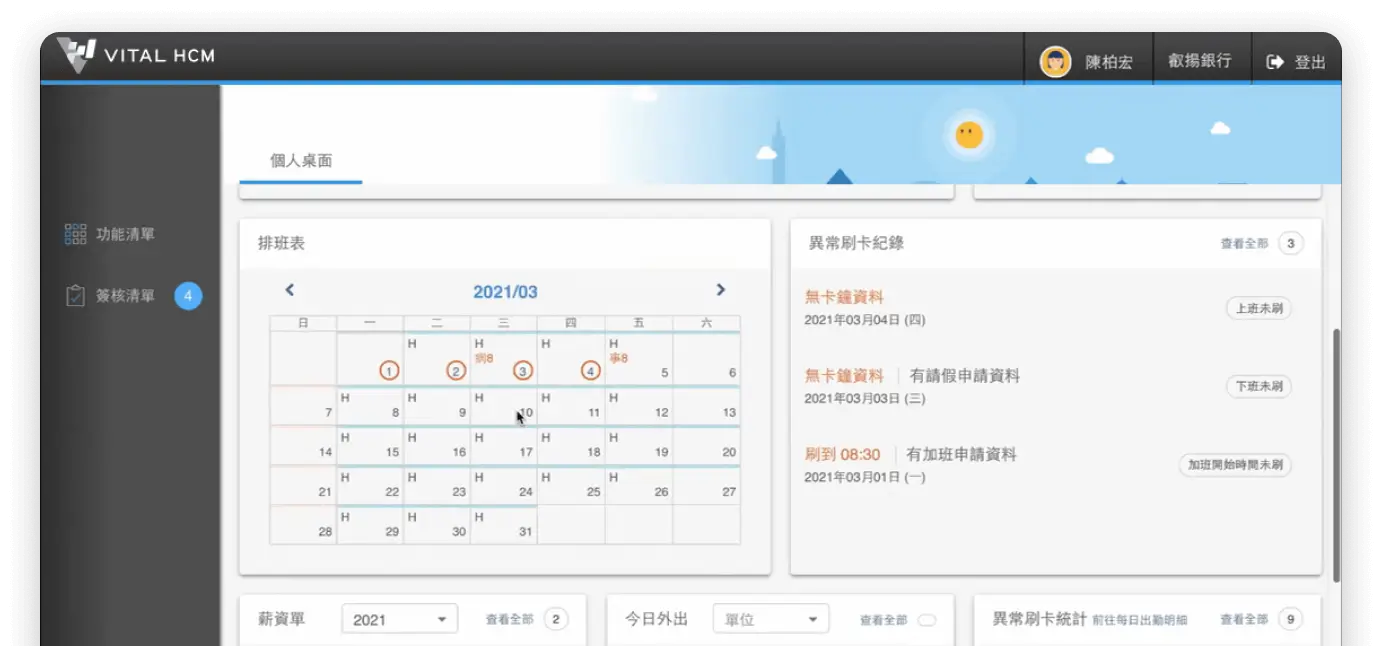Click the Vital HCM logo icon
Image resolution: width=1382 pixels, height=646 pixels.
tap(76, 55)
